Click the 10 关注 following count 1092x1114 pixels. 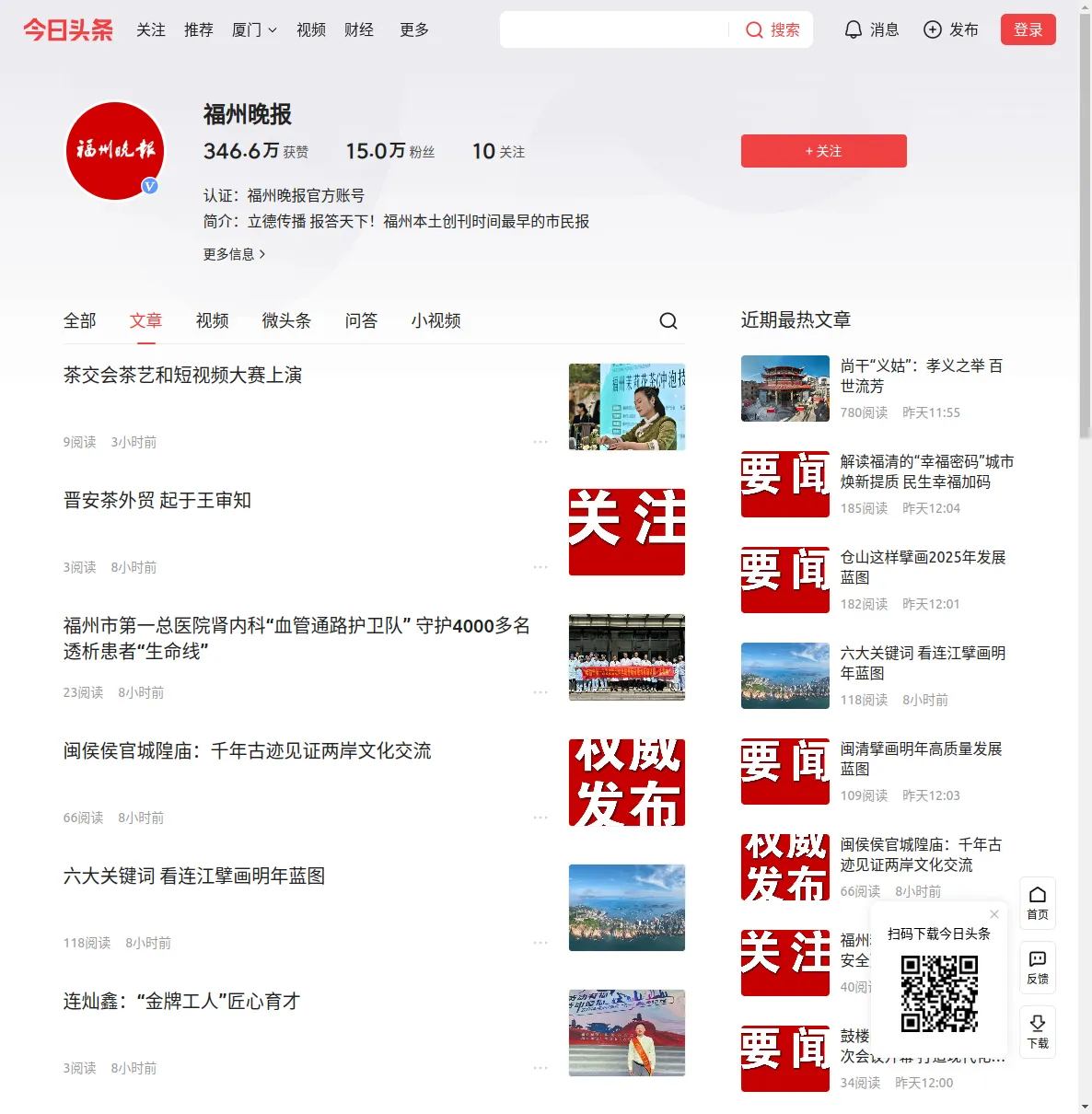499,151
